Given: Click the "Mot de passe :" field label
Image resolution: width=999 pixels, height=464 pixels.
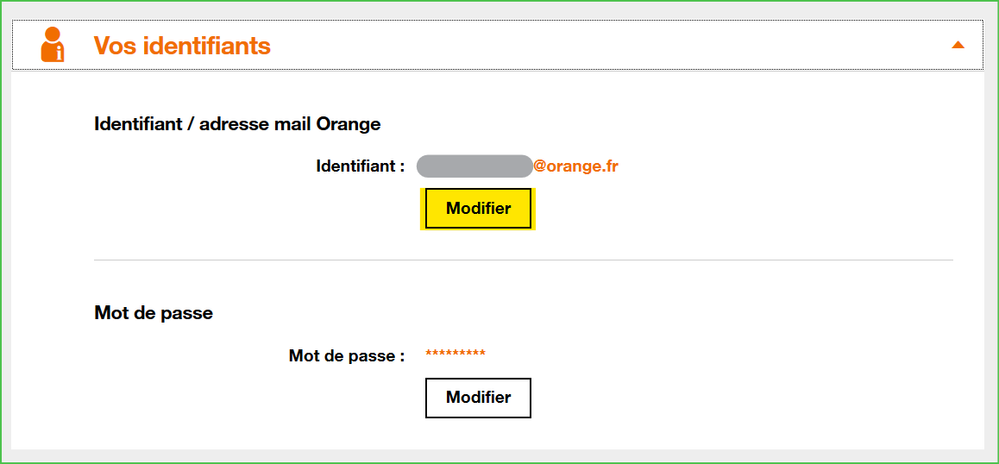Looking at the screenshot, I should click(346, 355).
